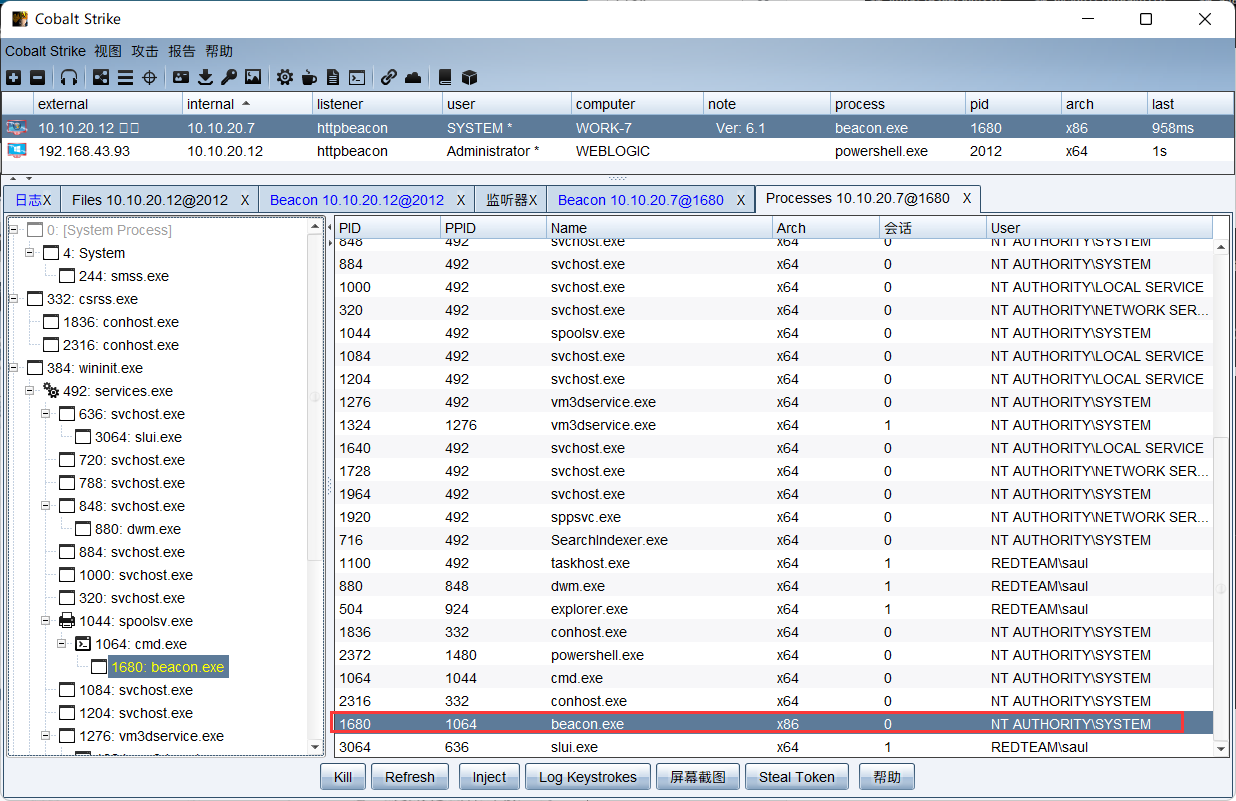Click the chain link host file icon
This screenshot has width=1236, height=801.
(x=389, y=77)
